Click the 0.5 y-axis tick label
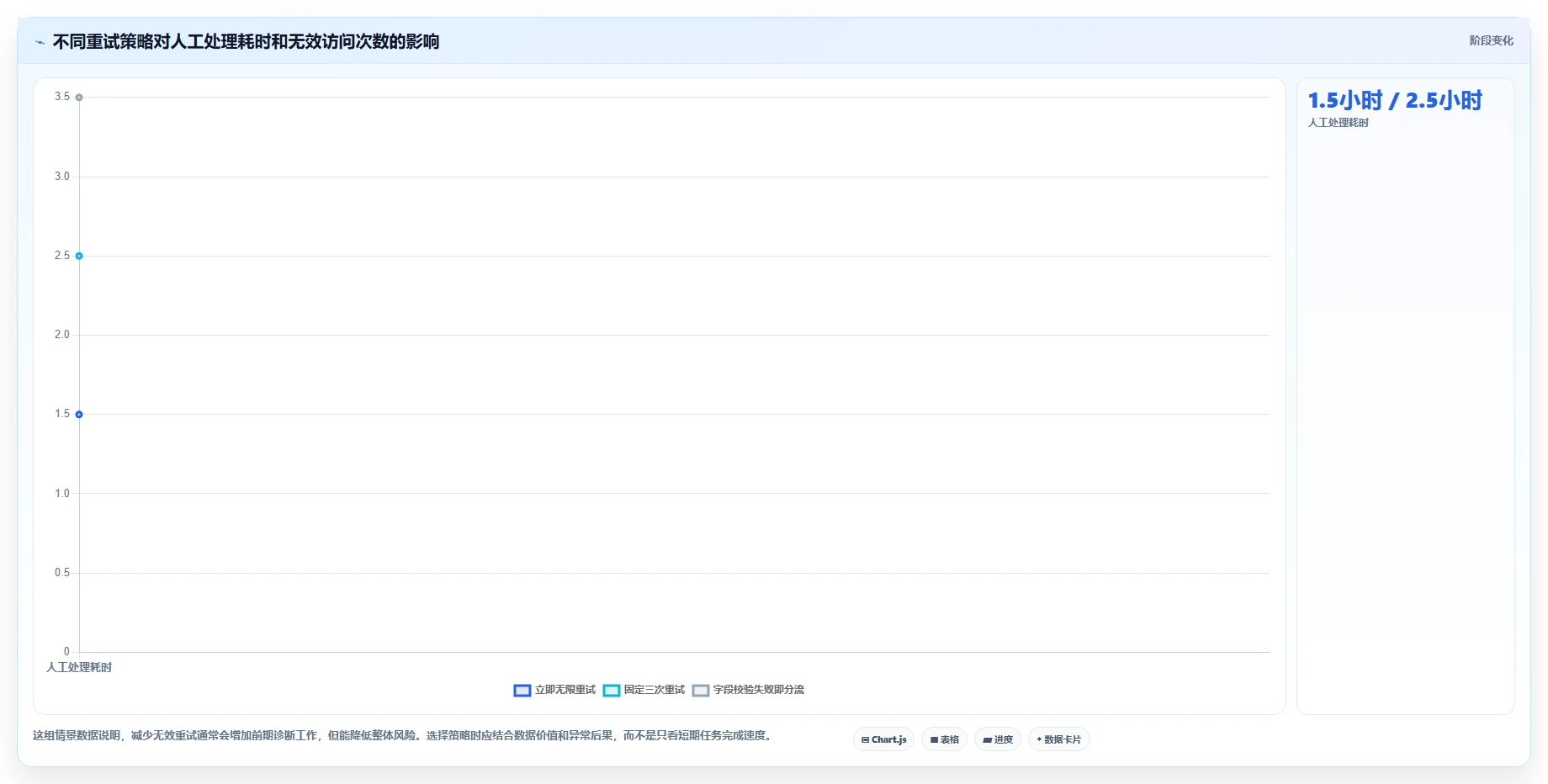 [x=62, y=573]
